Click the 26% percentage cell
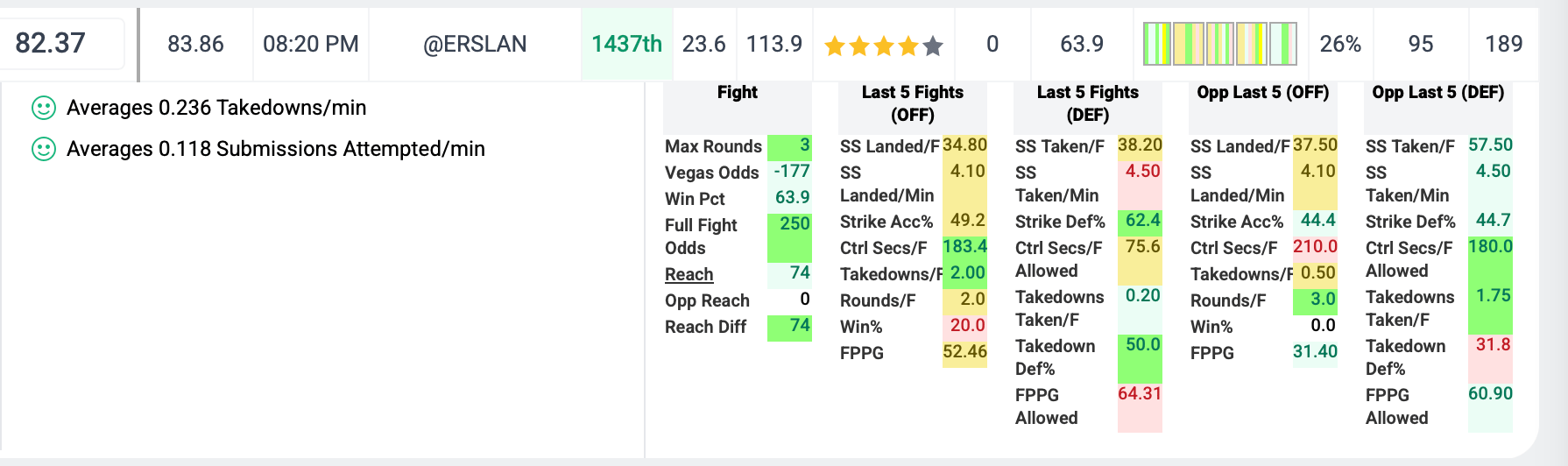1568x466 pixels. tap(1340, 44)
